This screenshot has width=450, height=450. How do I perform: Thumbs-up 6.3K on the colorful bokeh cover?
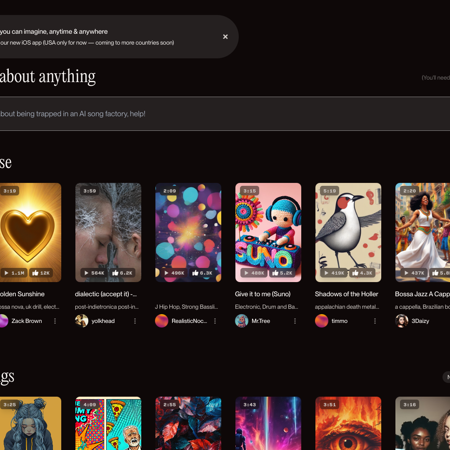click(202, 273)
